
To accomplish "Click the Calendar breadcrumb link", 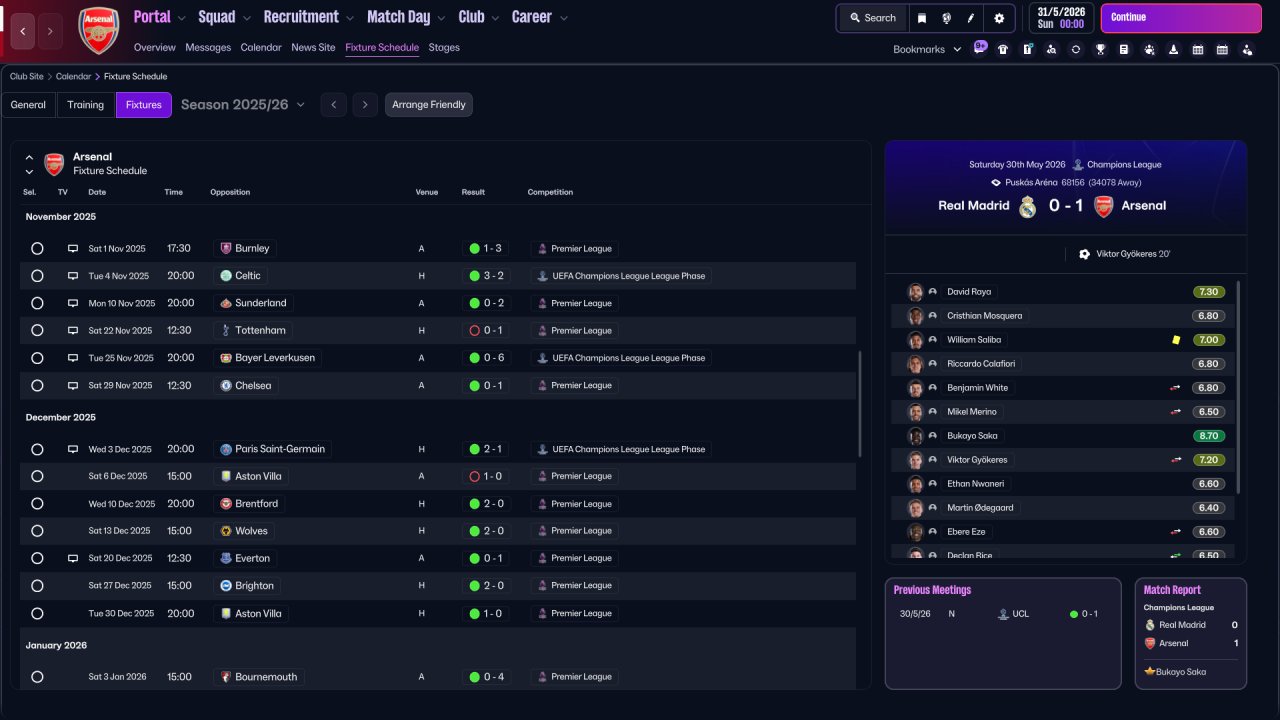I will pyautogui.click(x=73, y=76).
